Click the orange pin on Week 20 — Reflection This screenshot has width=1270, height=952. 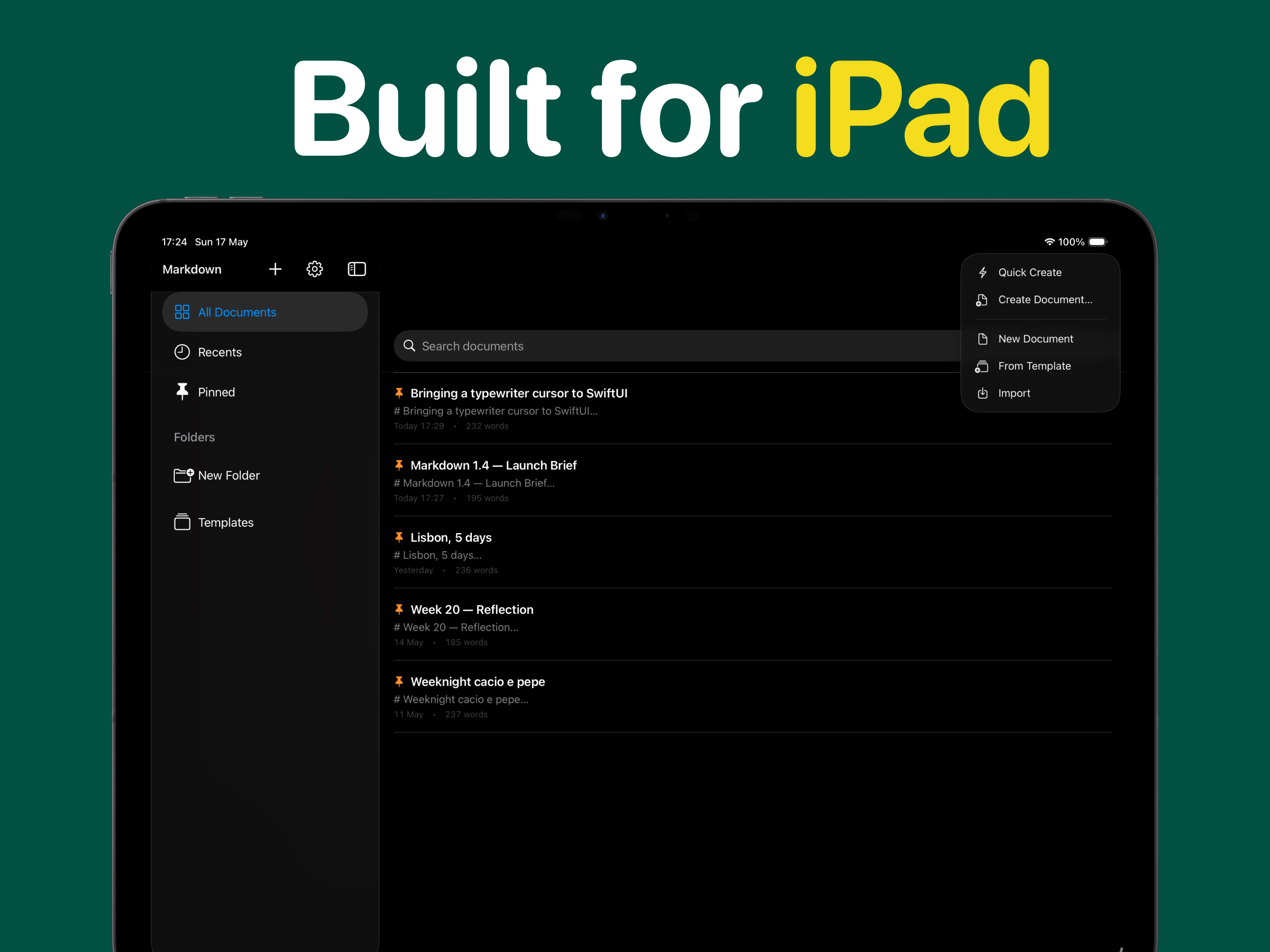point(399,609)
